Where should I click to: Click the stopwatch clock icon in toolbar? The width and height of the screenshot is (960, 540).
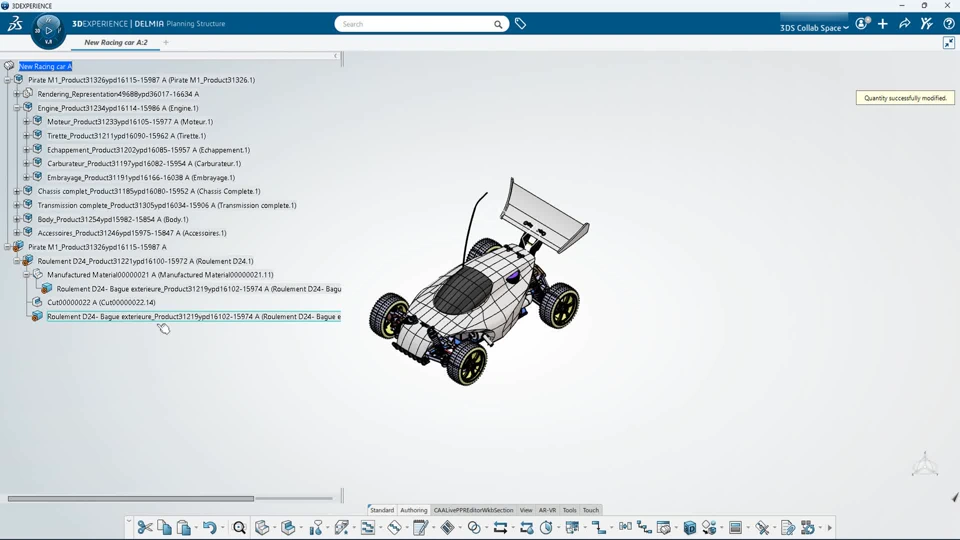[x=546, y=527]
